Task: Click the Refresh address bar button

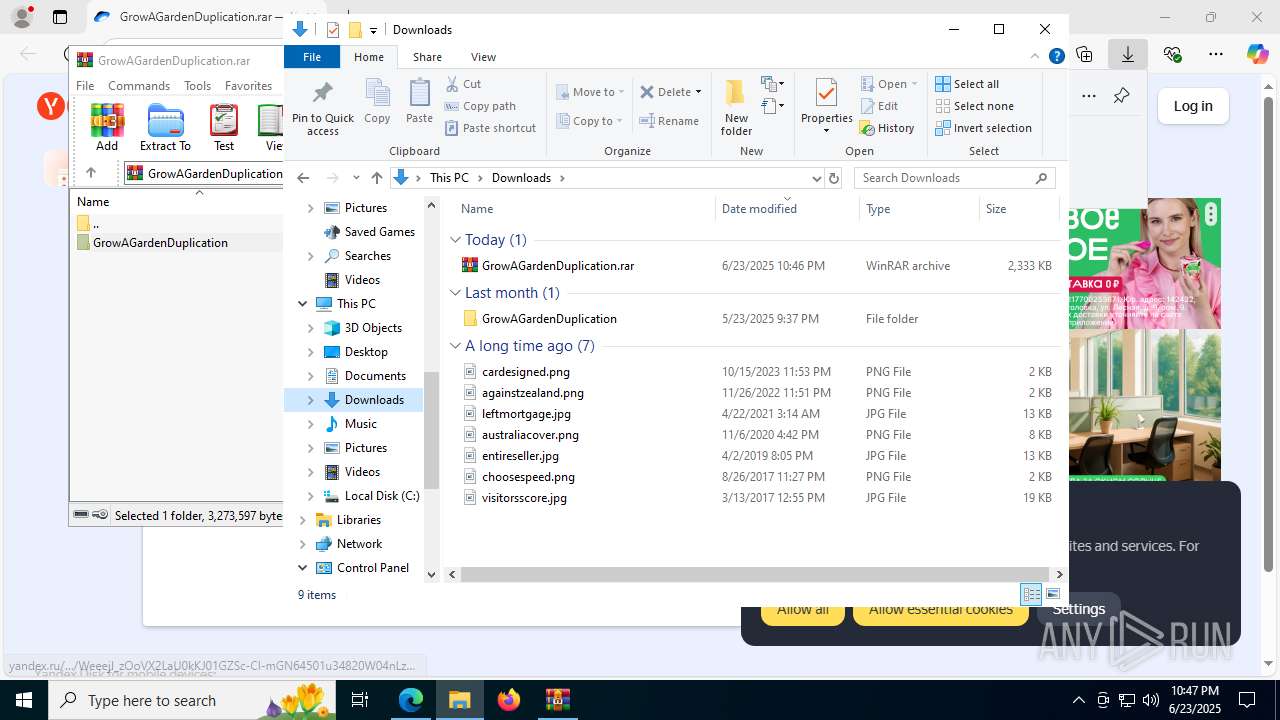Action: click(834, 178)
